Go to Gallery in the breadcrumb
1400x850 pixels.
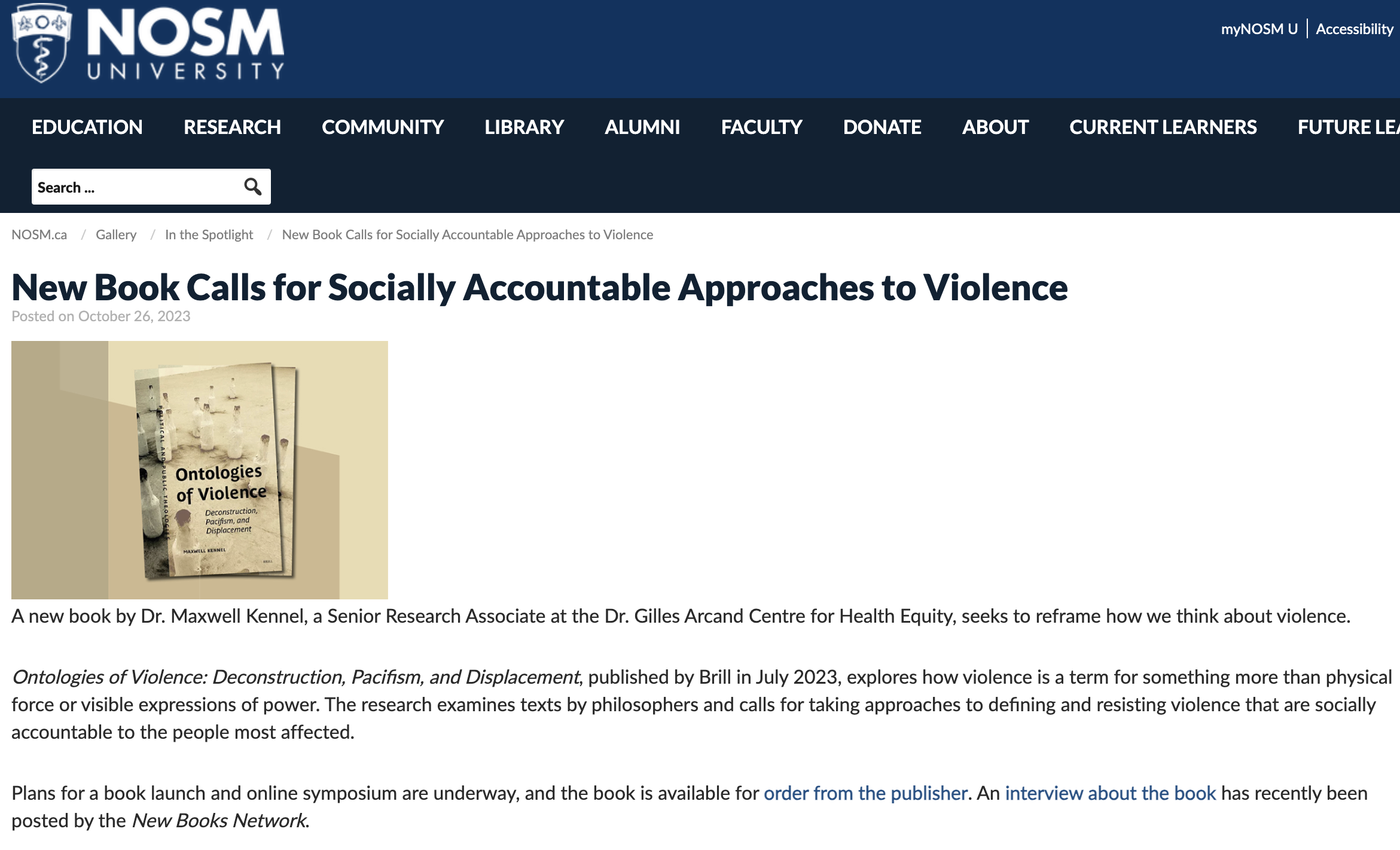(116, 234)
